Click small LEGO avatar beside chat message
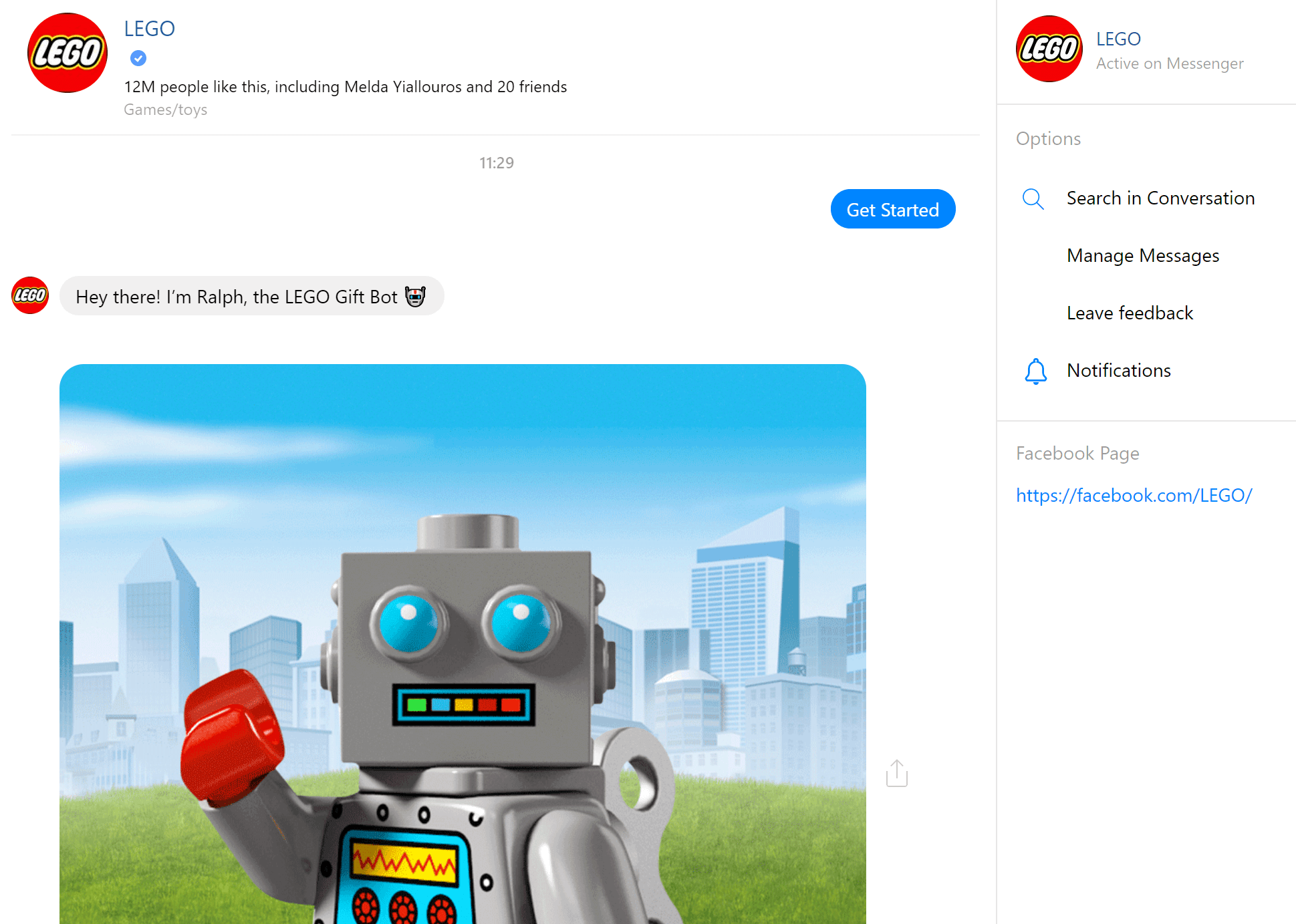Screen dimensions: 1296x924 click(x=30, y=295)
